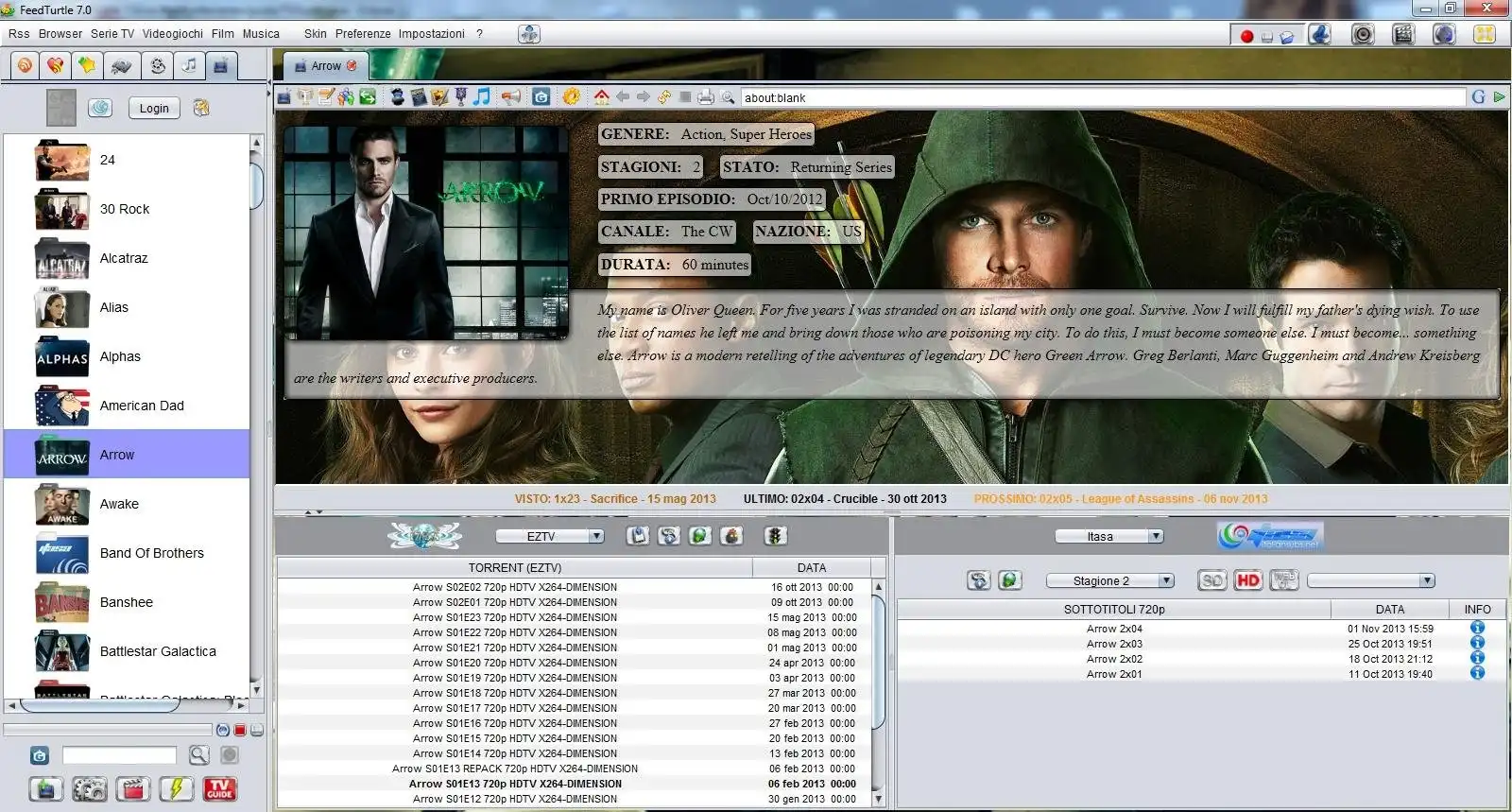Image resolution: width=1512 pixels, height=812 pixels.
Task: Click the orange gear icon in toolbar
Action: point(572,97)
